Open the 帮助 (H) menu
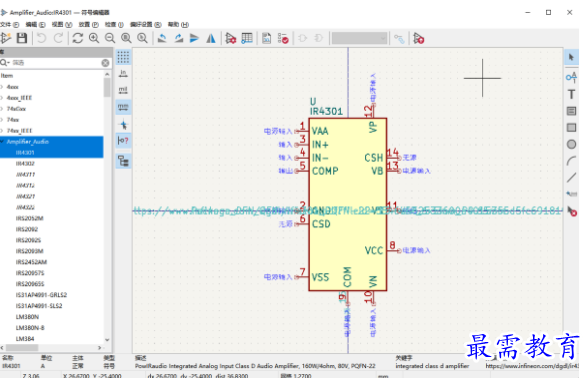 (x=178, y=24)
